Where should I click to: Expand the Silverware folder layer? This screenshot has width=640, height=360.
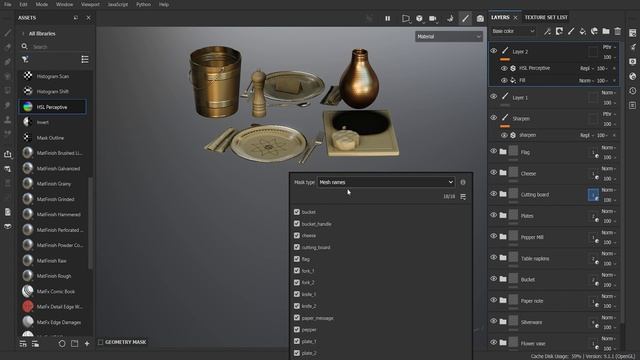503,322
